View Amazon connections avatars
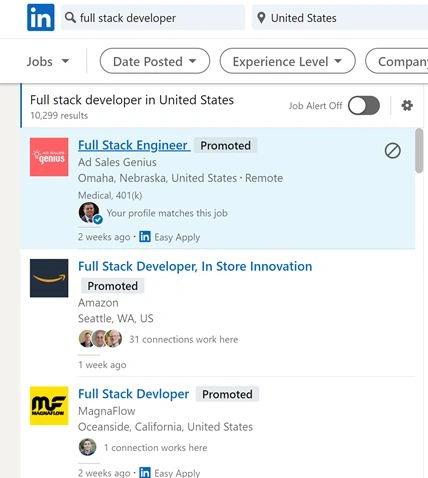The width and height of the screenshot is (428, 478). tap(100, 339)
